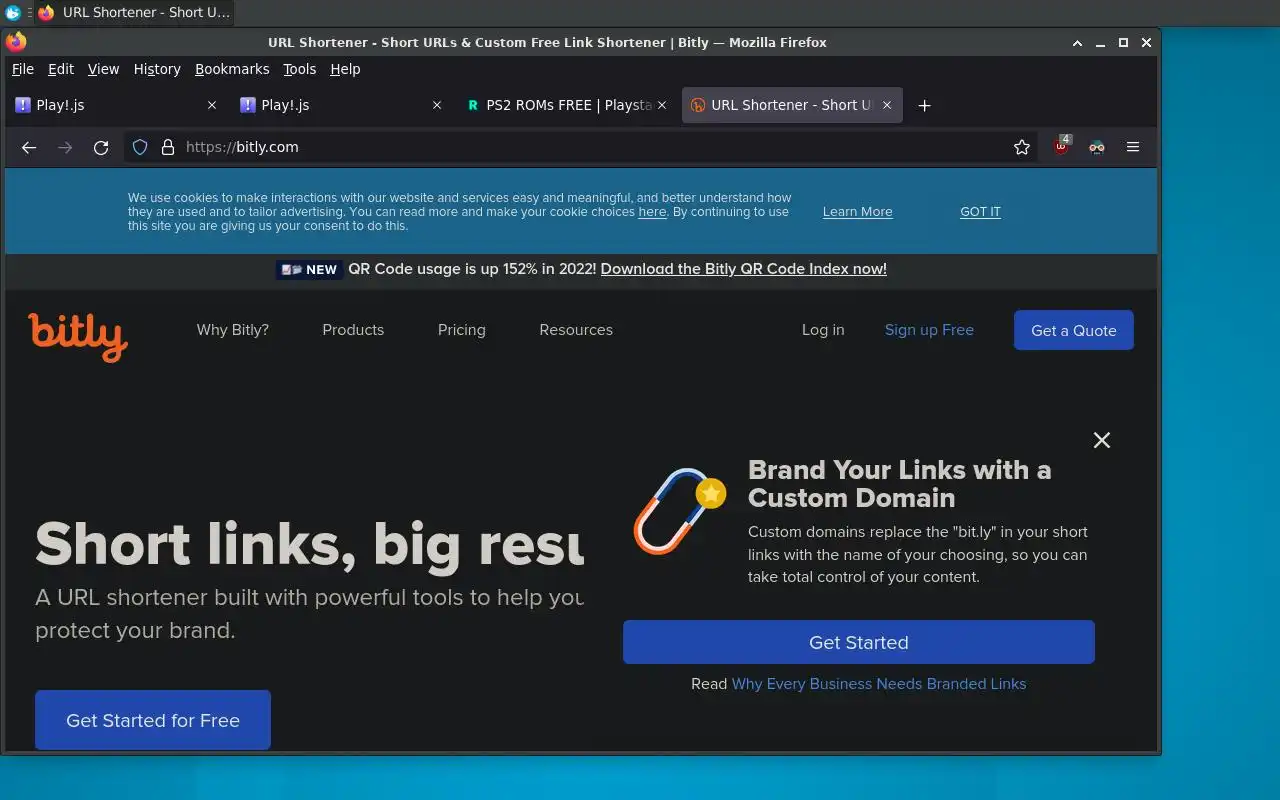
Task: Open the Bookmarks menu
Action: [232, 69]
